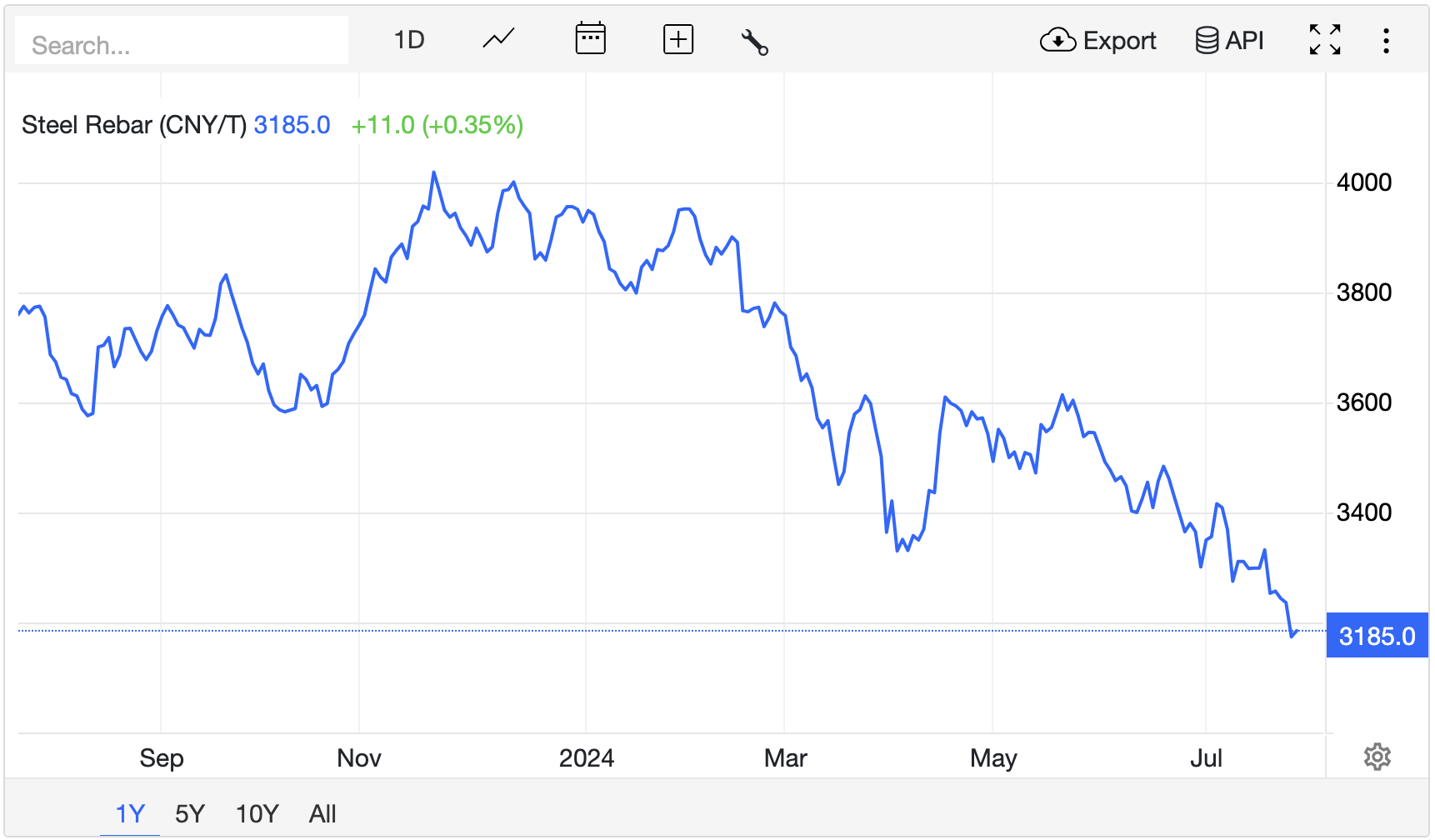Select the 1Y time range tab
This screenshot has width=1435, height=840.
[130, 813]
